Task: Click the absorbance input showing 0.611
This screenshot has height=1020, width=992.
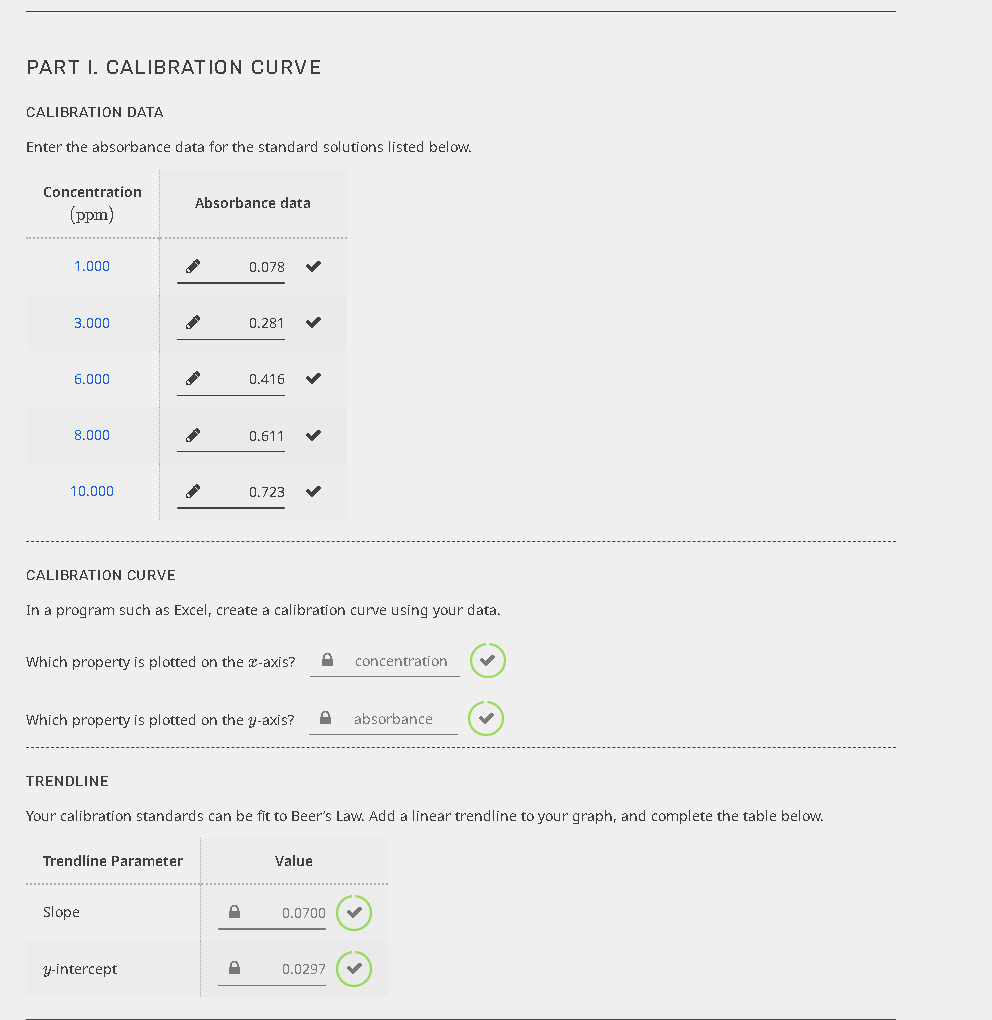Action: (x=231, y=436)
